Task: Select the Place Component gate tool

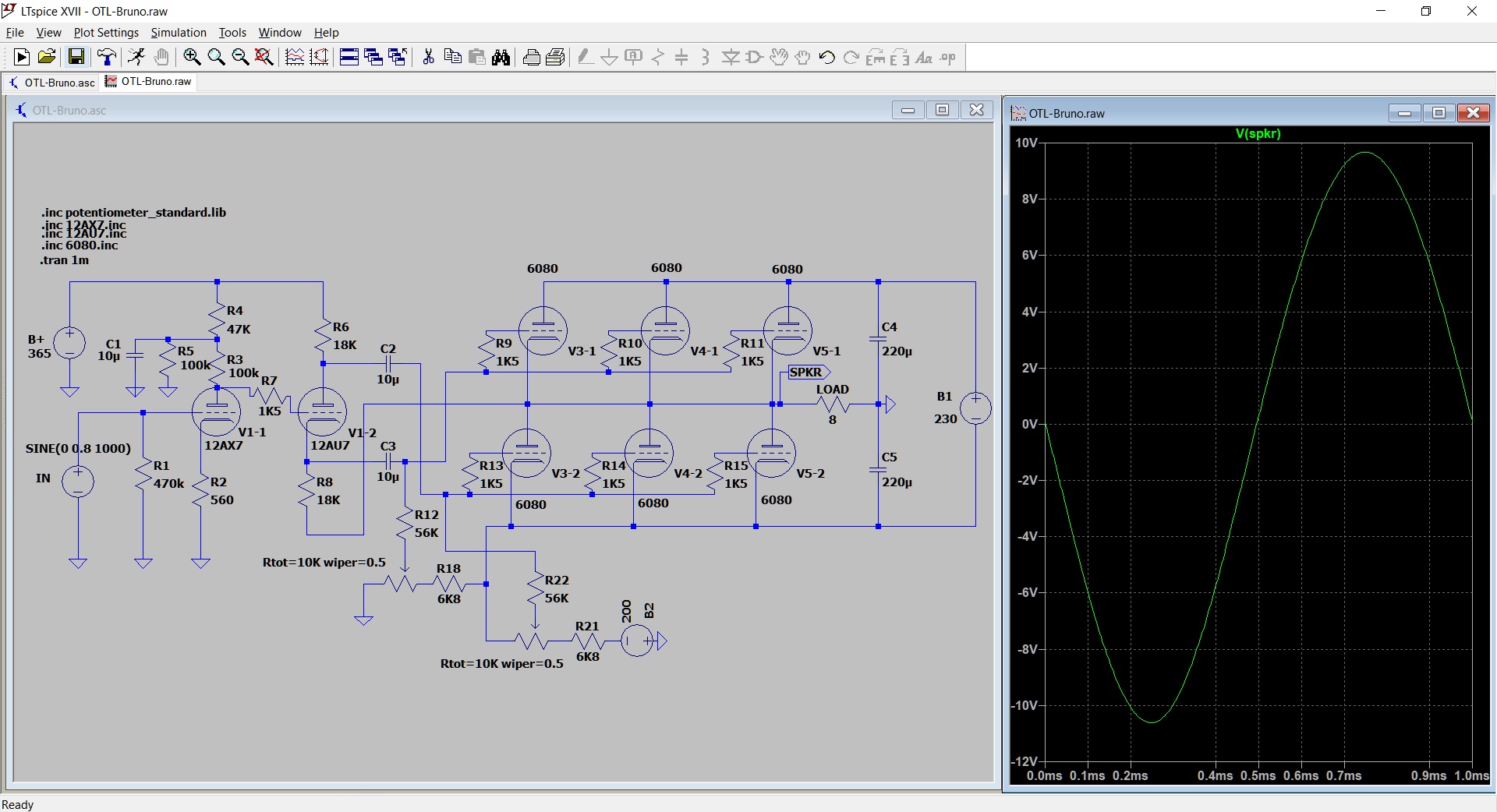Action: (x=754, y=57)
